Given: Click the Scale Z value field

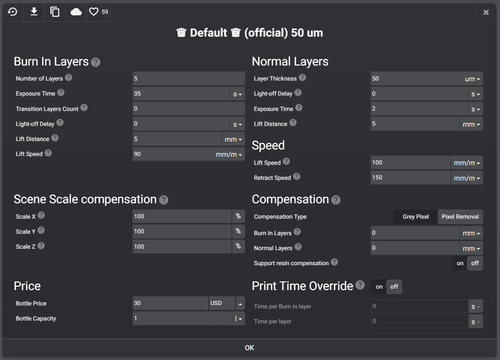Looking at the screenshot, I should coord(182,247).
